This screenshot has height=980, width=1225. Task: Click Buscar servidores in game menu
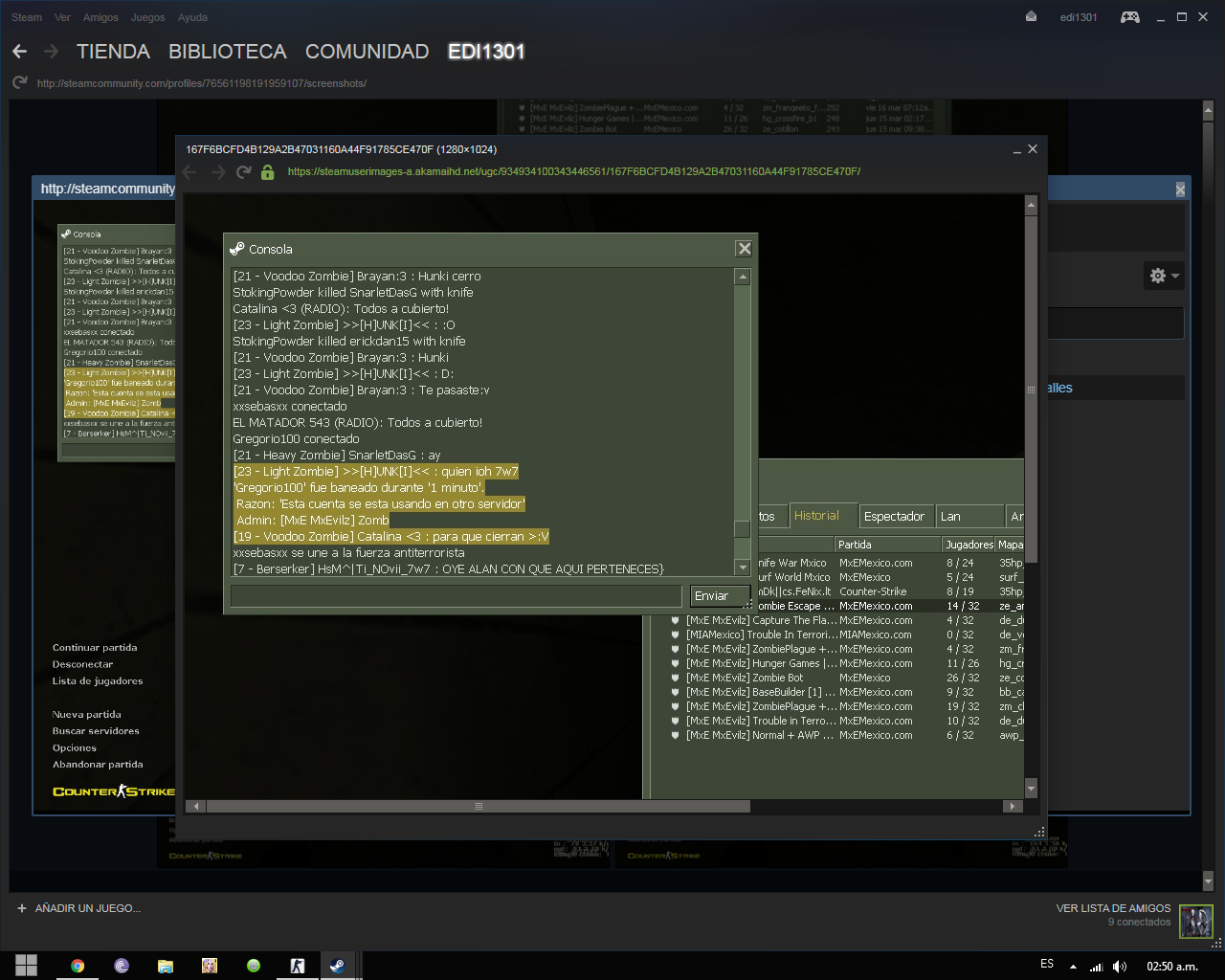(x=96, y=731)
